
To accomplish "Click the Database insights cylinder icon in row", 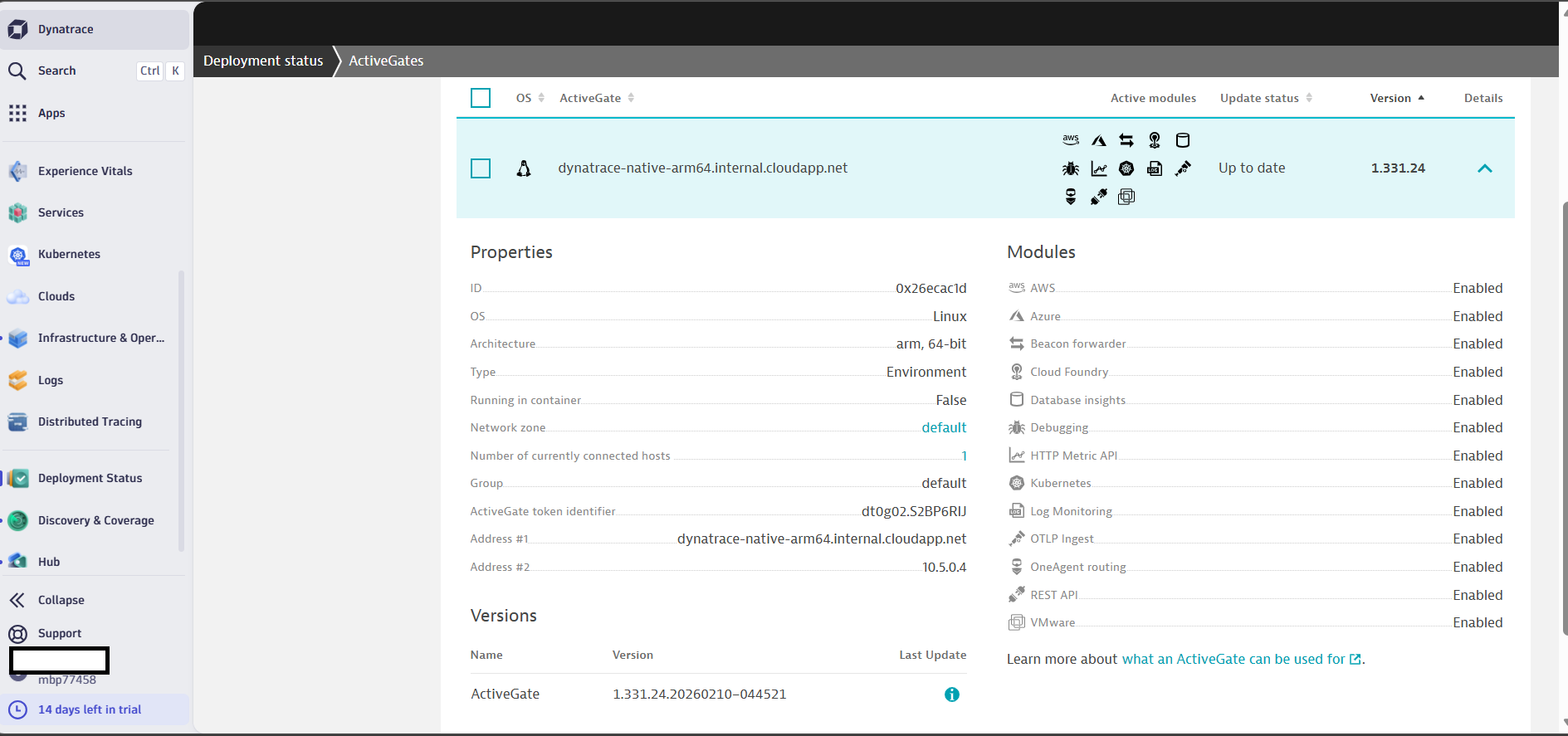I will [x=1183, y=140].
